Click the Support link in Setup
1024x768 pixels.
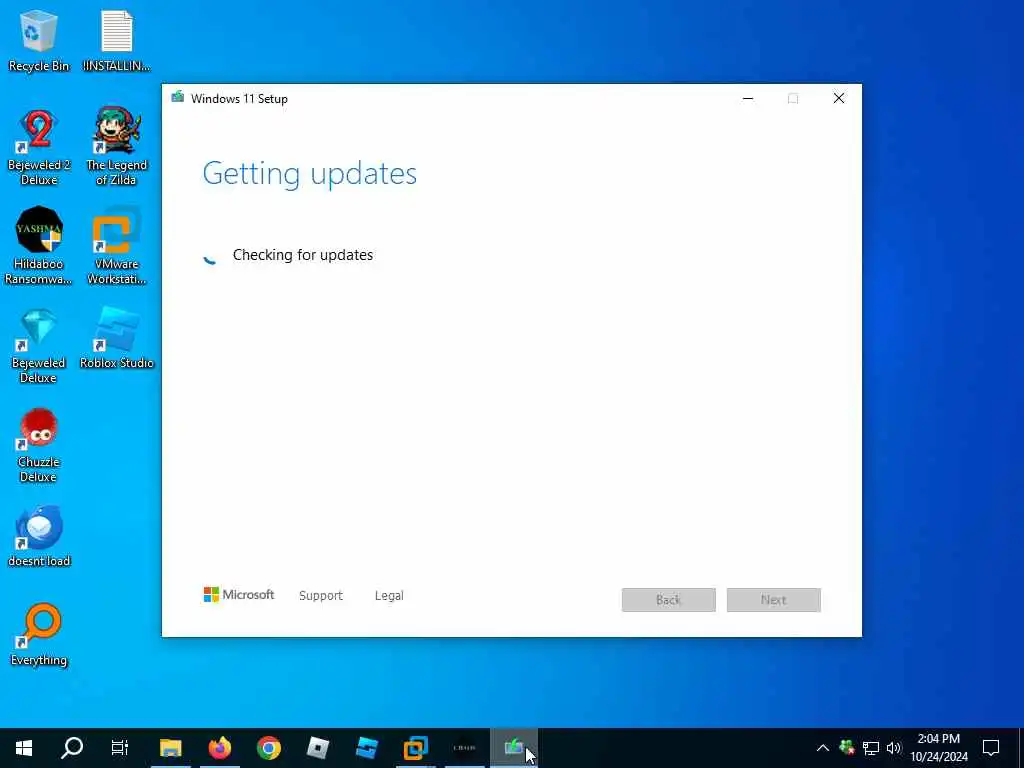(321, 596)
